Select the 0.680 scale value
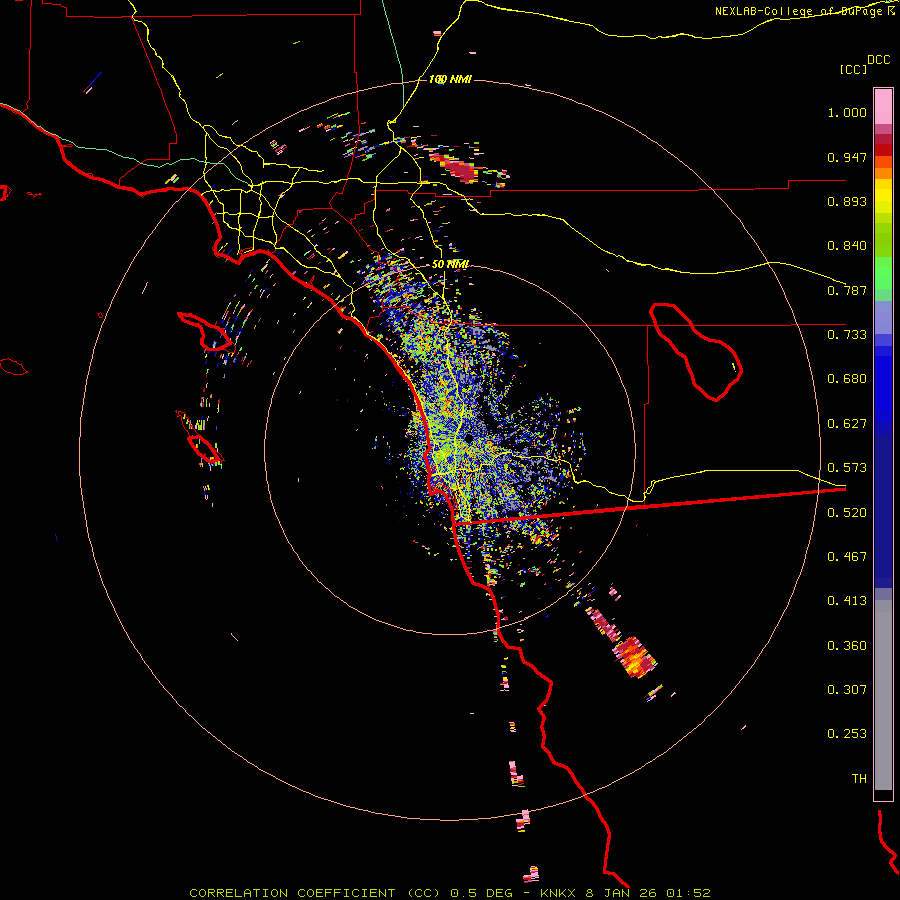Image resolution: width=900 pixels, height=900 pixels. coord(847,379)
